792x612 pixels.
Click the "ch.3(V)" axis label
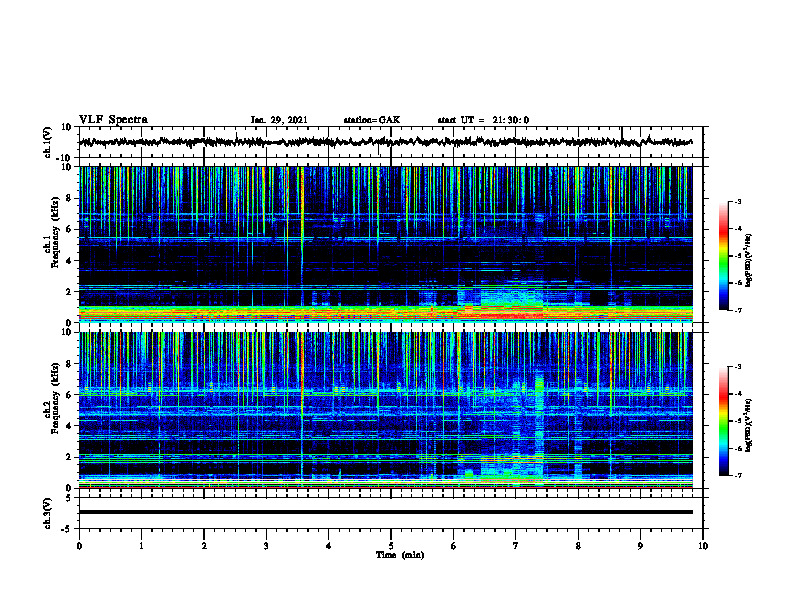click(48, 513)
